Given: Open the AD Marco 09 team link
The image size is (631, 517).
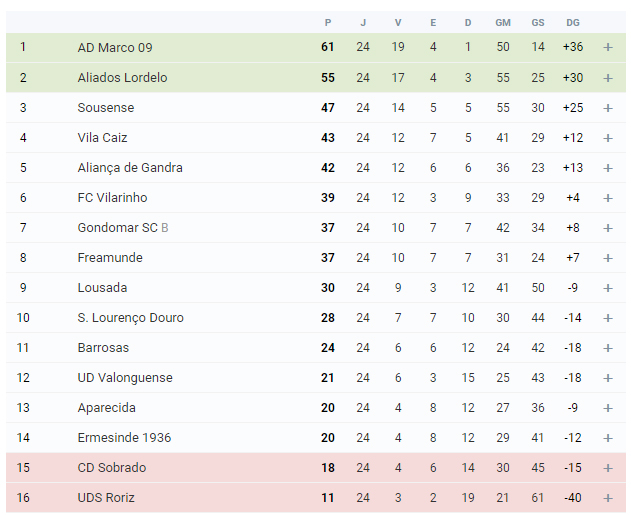Looking at the screenshot, I should pyautogui.click(x=115, y=47).
